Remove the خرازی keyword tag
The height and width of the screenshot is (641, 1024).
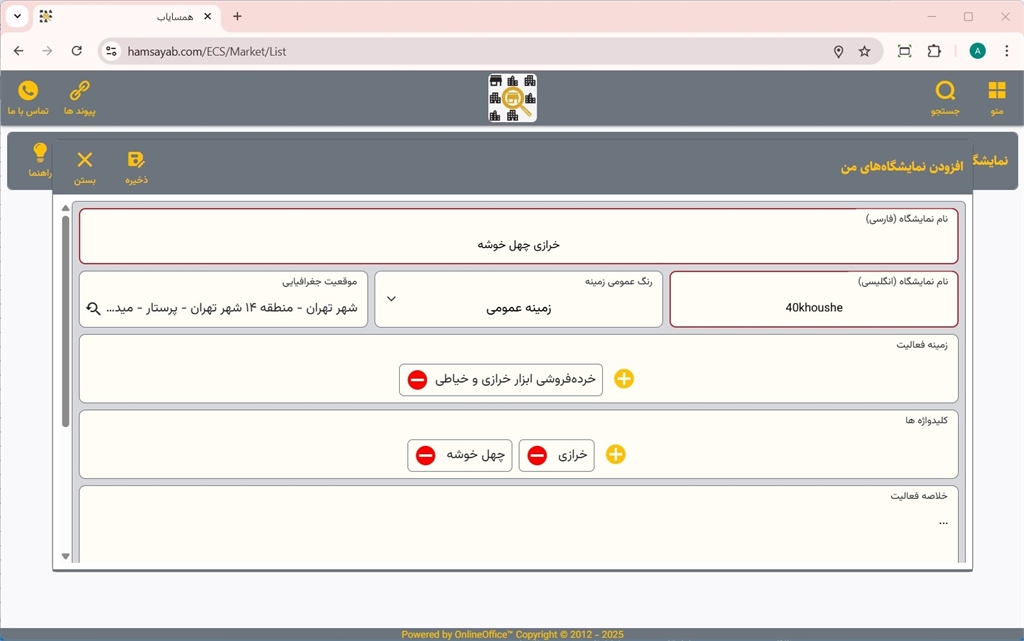(x=537, y=455)
